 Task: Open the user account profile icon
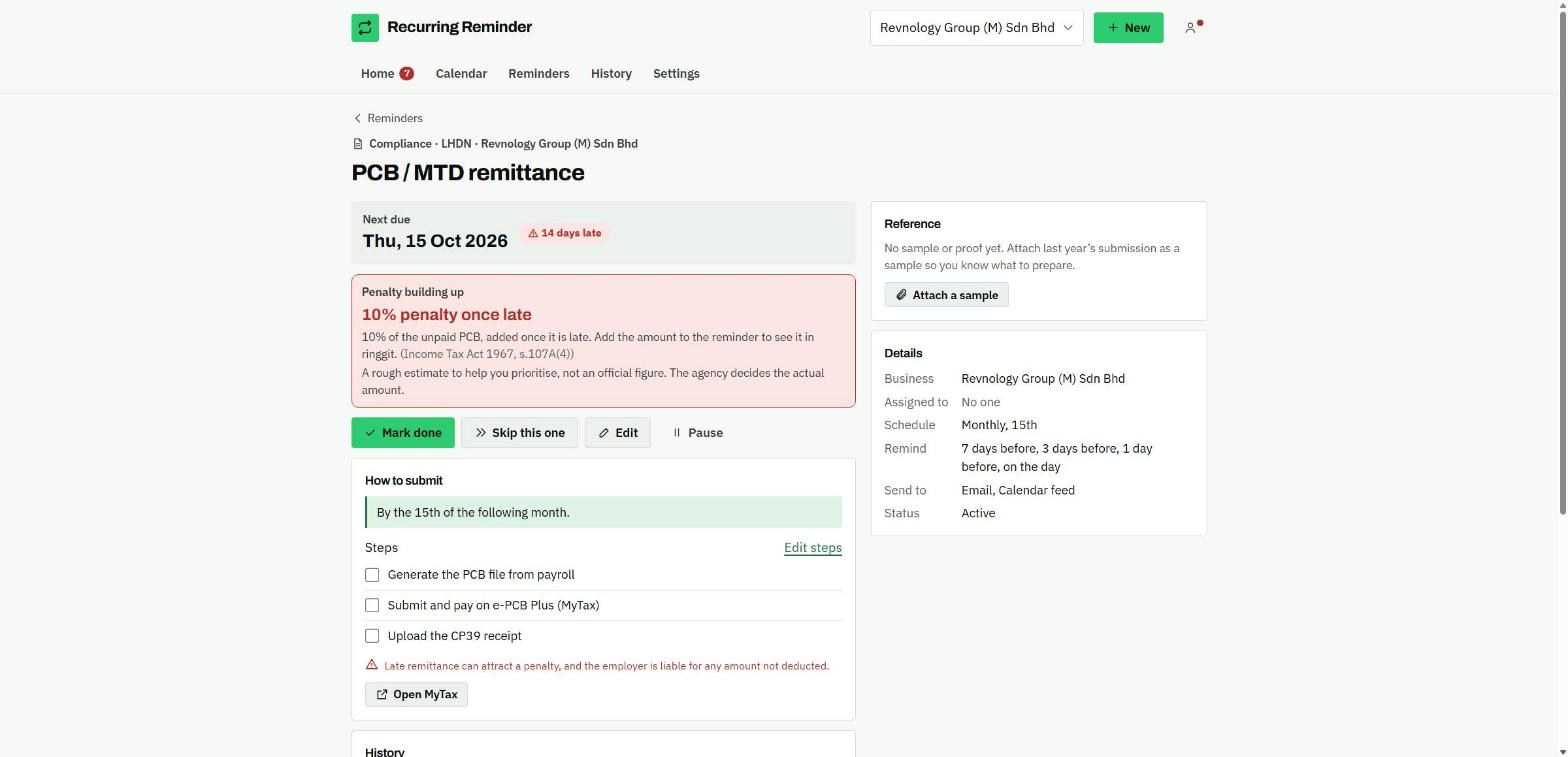(x=1191, y=28)
